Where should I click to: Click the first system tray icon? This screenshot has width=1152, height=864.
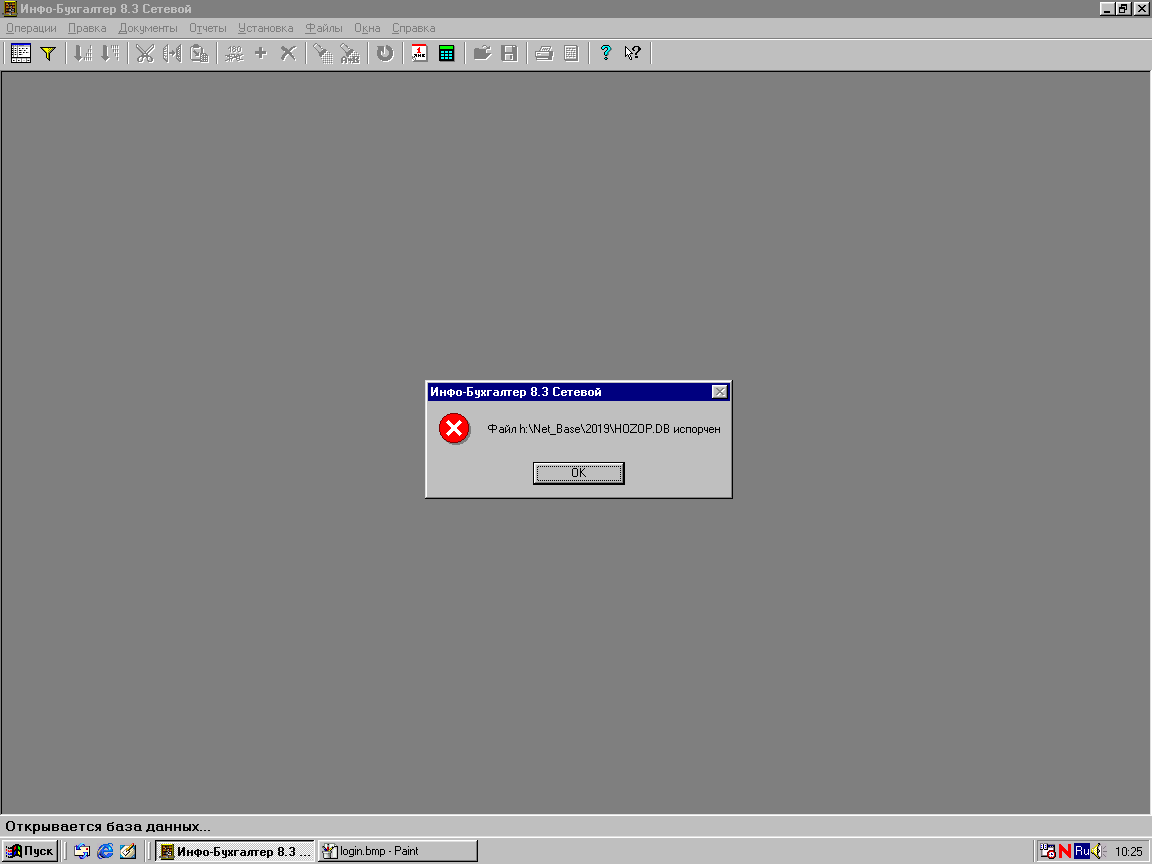click(1048, 851)
